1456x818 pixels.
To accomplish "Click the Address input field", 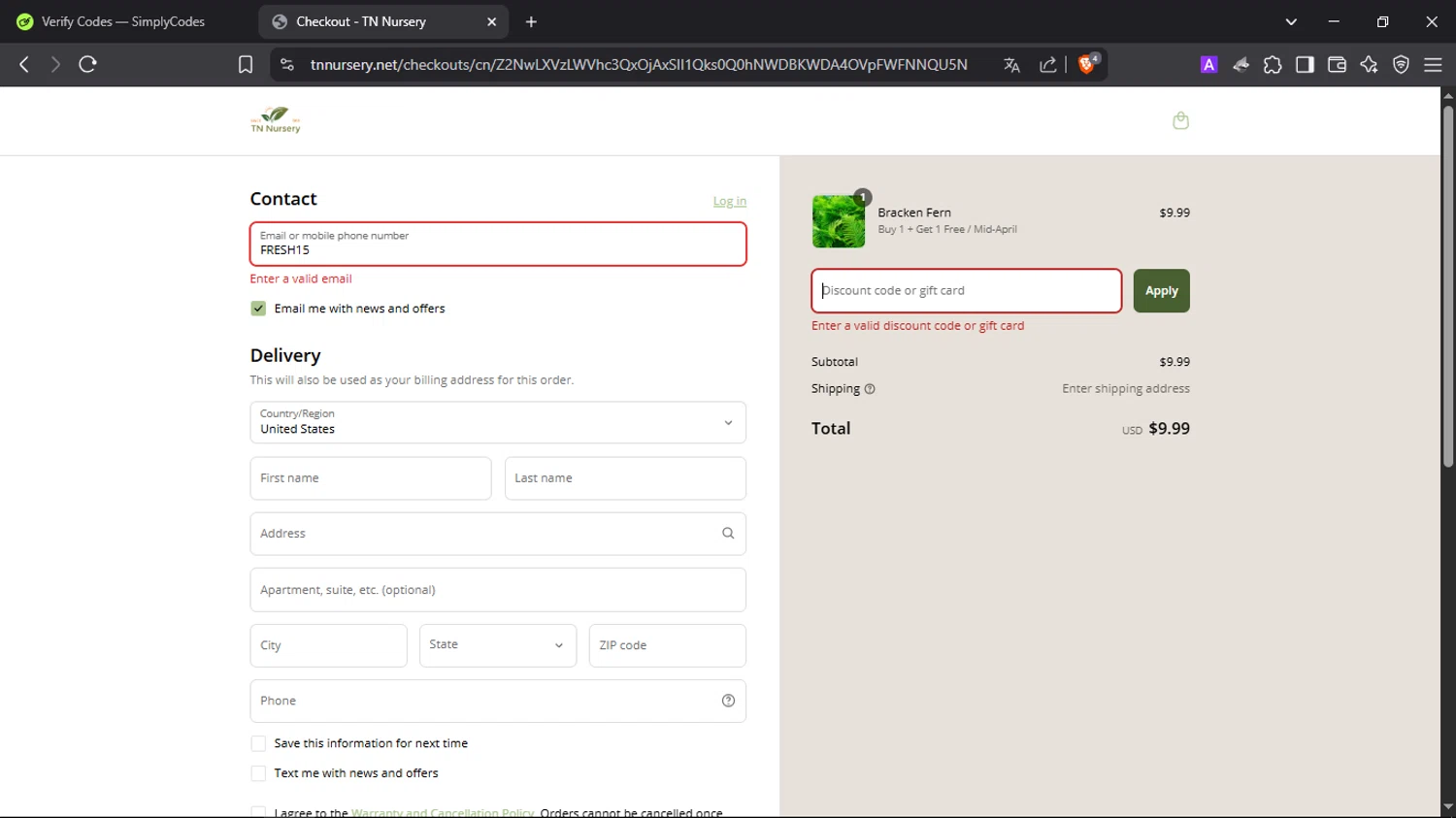I will [x=498, y=534].
